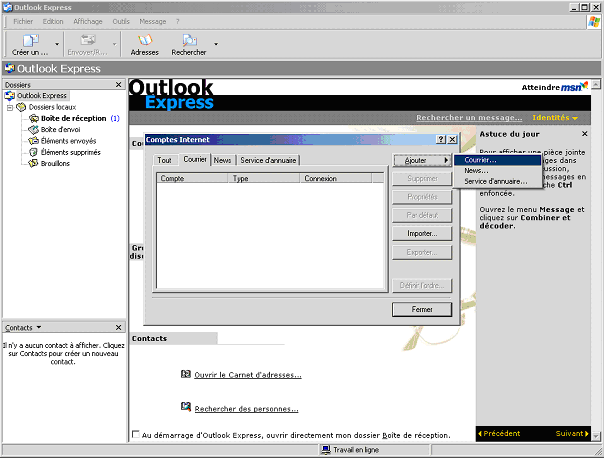Close the Comptes Internet dialog
This screenshot has width=604, height=459.
[x=453, y=139]
